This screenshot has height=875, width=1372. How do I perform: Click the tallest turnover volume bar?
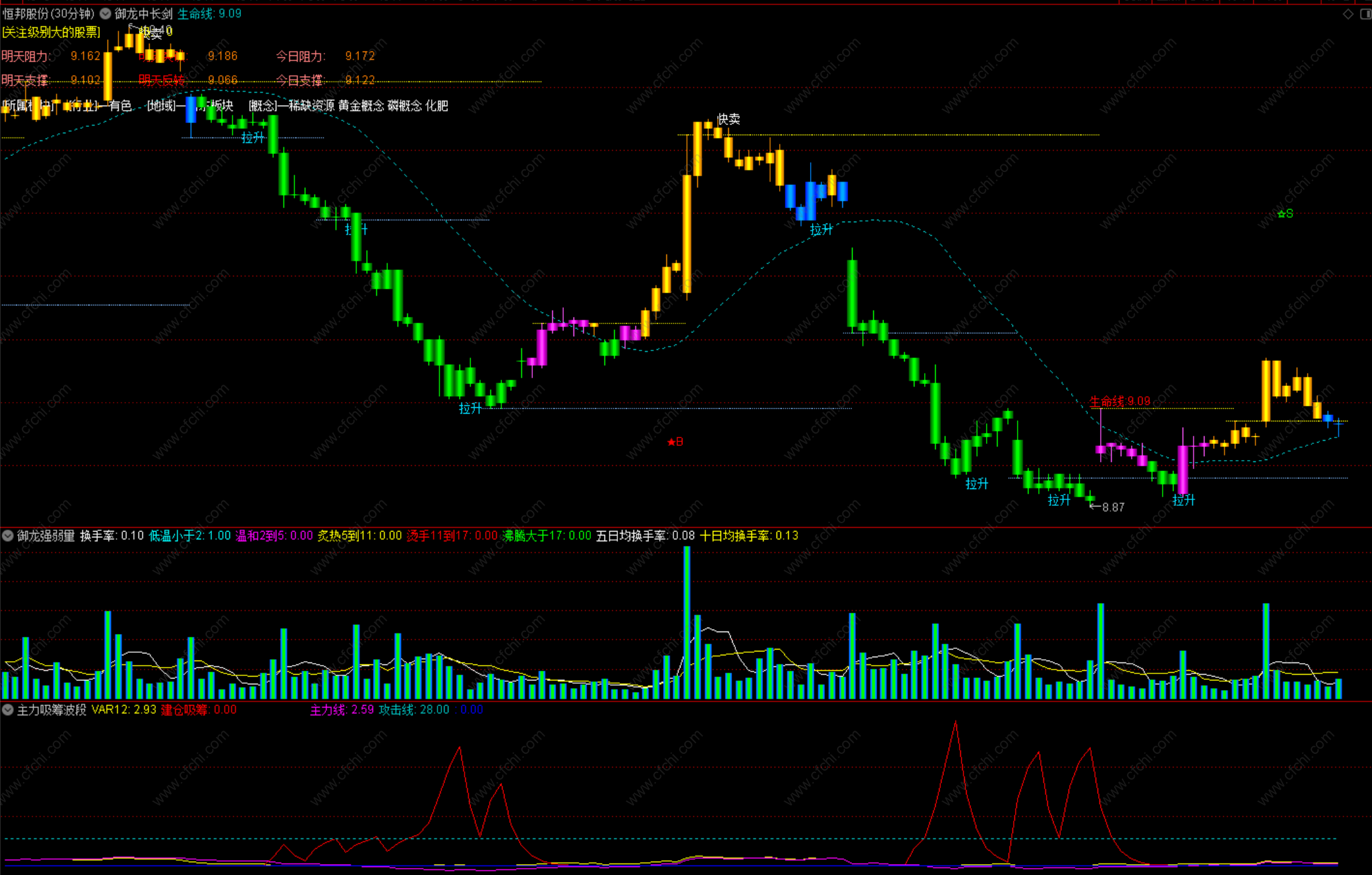click(x=687, y=622)
